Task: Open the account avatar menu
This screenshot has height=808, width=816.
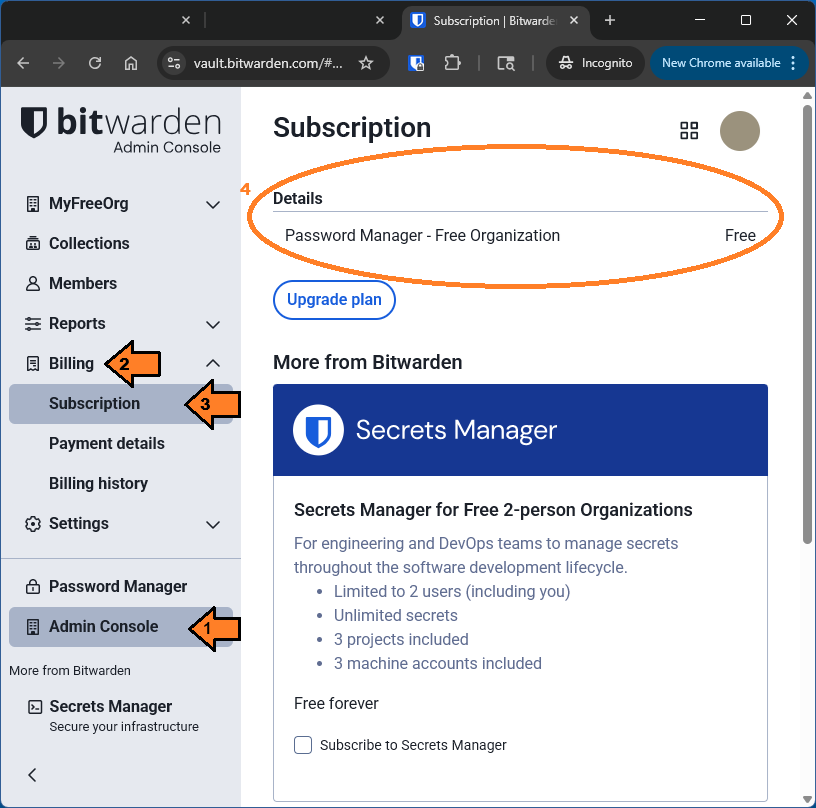Action: point(740,131)
